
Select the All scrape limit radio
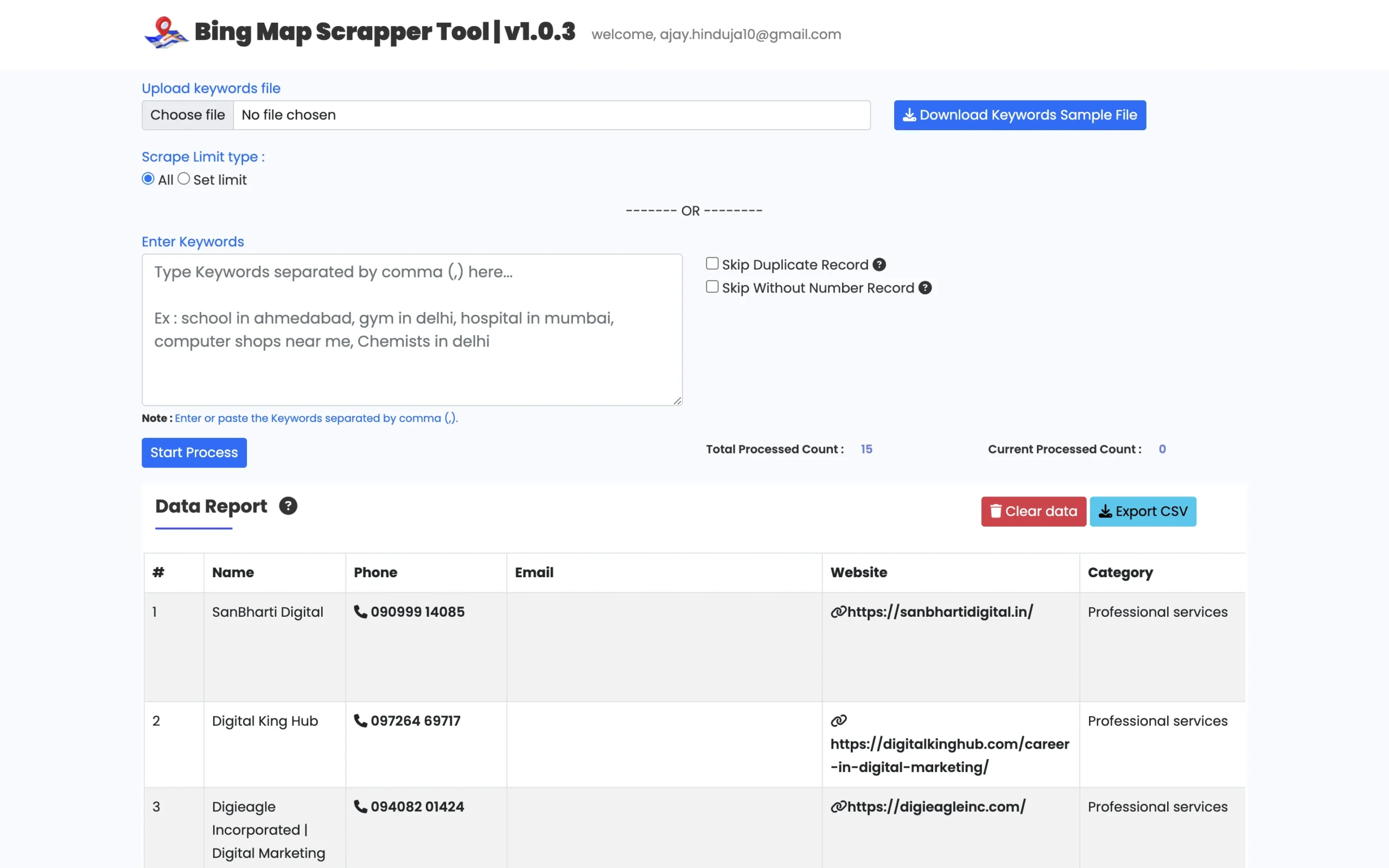148,179
